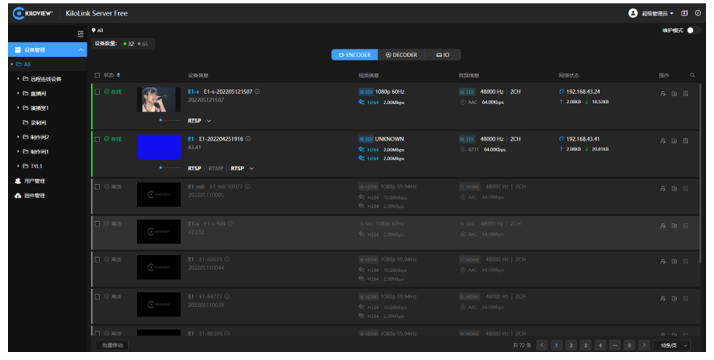
Task: Click the location pin icon above device count
Action: pos(93,30)
